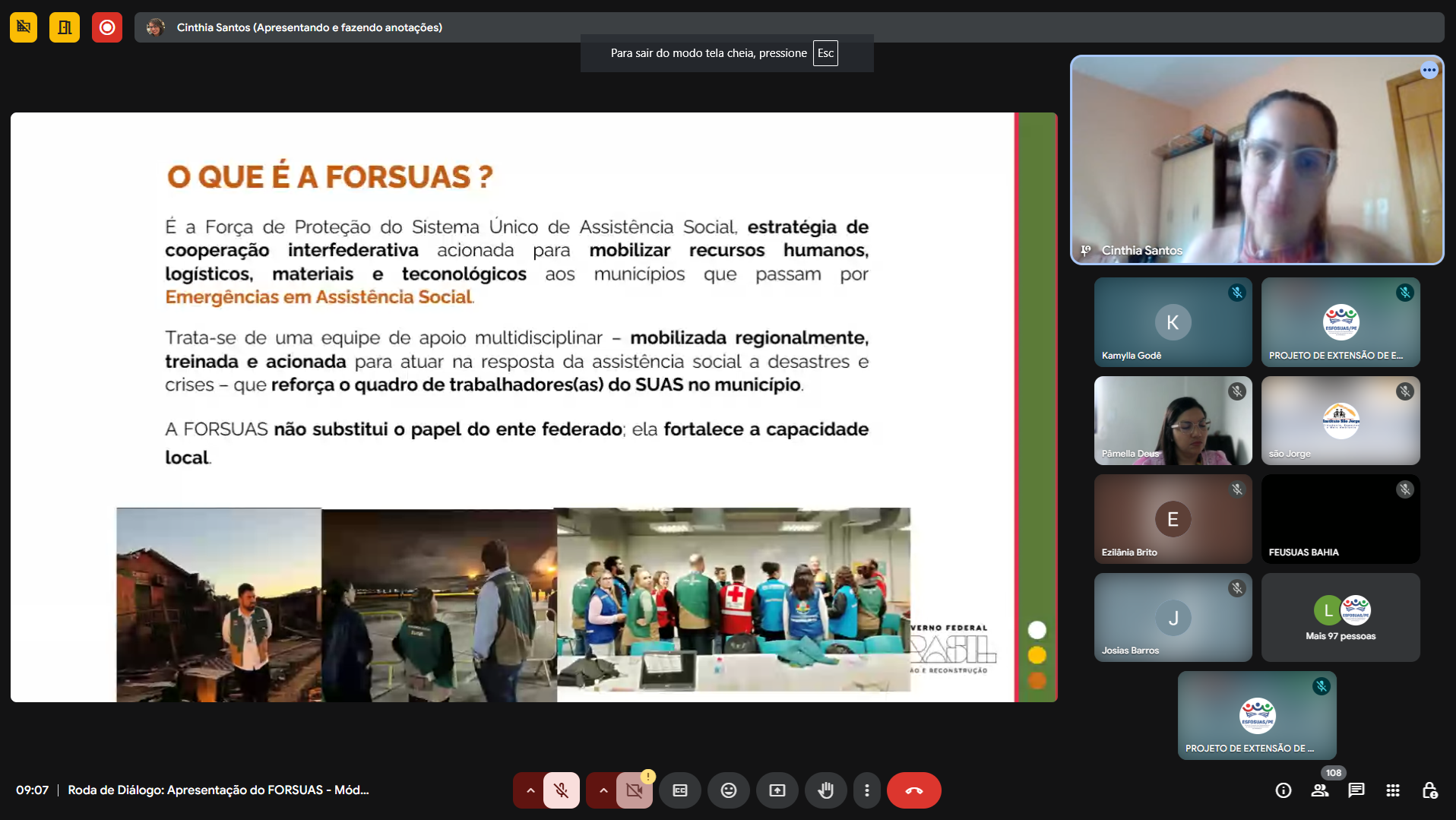Click the red recording indicator icon
1456x820 pixels.
click(x=107, y=27)
